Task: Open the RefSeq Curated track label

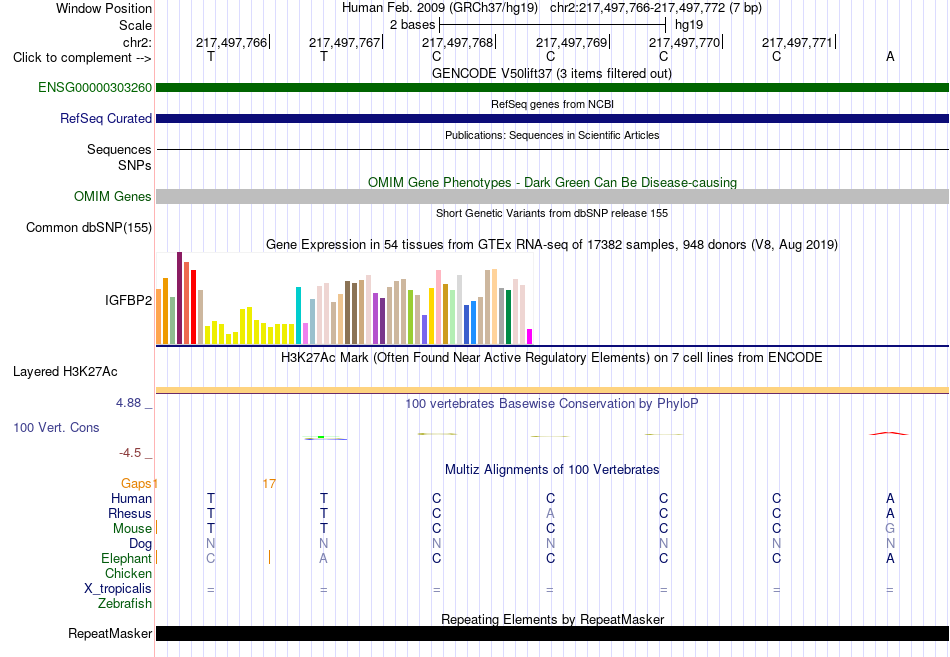Action: 105,119
